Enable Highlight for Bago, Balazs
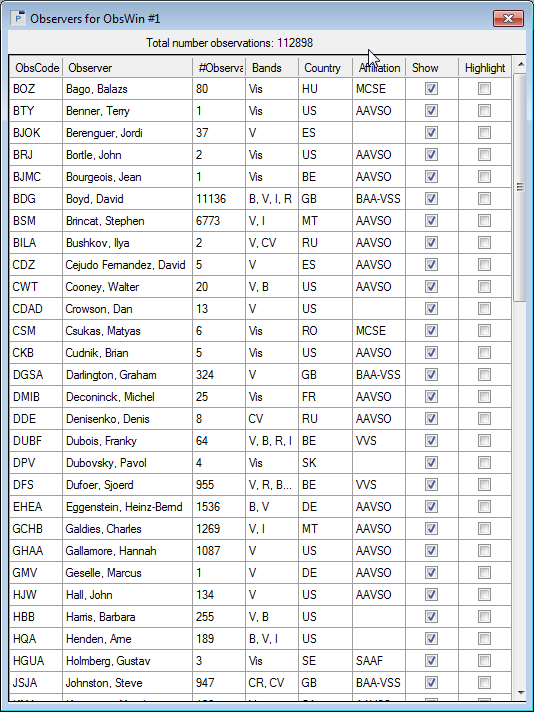The image size is (534, 712). click(x=485, y=89)
